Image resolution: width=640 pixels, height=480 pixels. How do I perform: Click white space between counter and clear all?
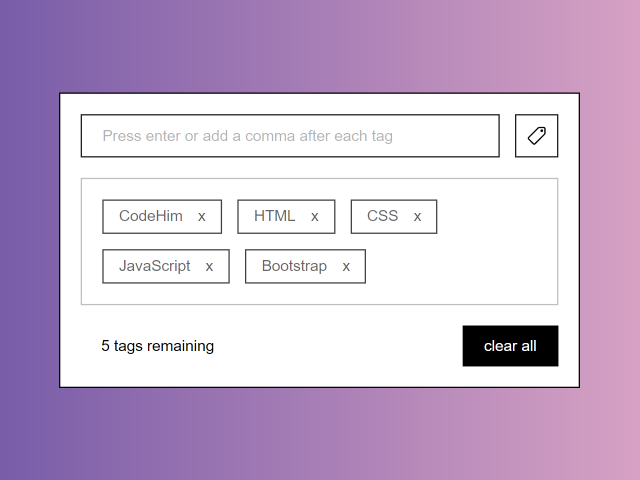click(x=338, y=346)
